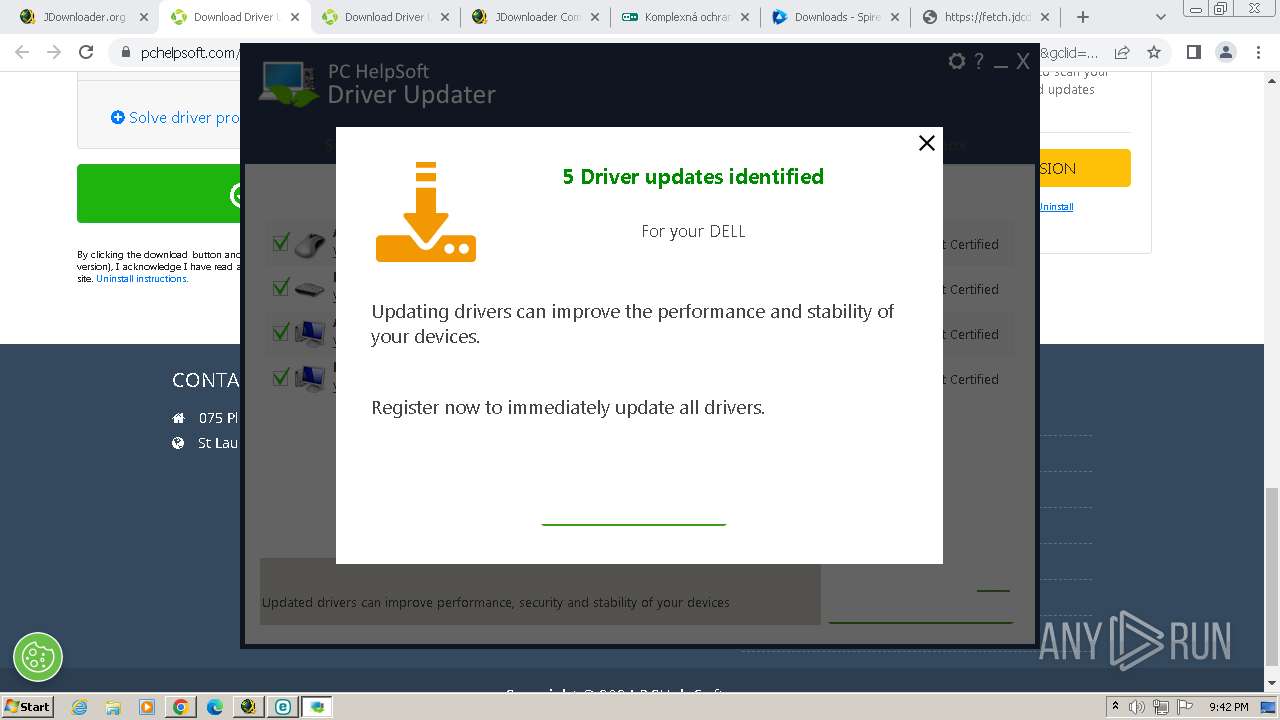Open Windows Start menu
The width and height of the screenshot is (1280, 720).
[x=28, y=706]
